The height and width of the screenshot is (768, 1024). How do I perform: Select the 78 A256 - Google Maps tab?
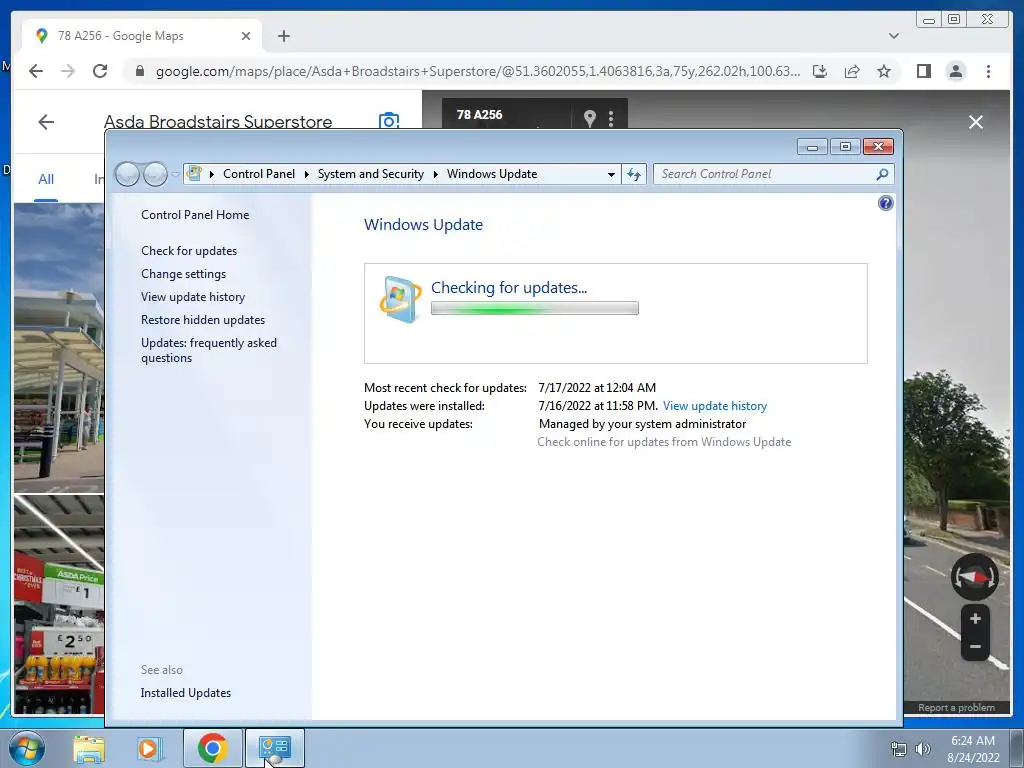[x=142, y=36]
